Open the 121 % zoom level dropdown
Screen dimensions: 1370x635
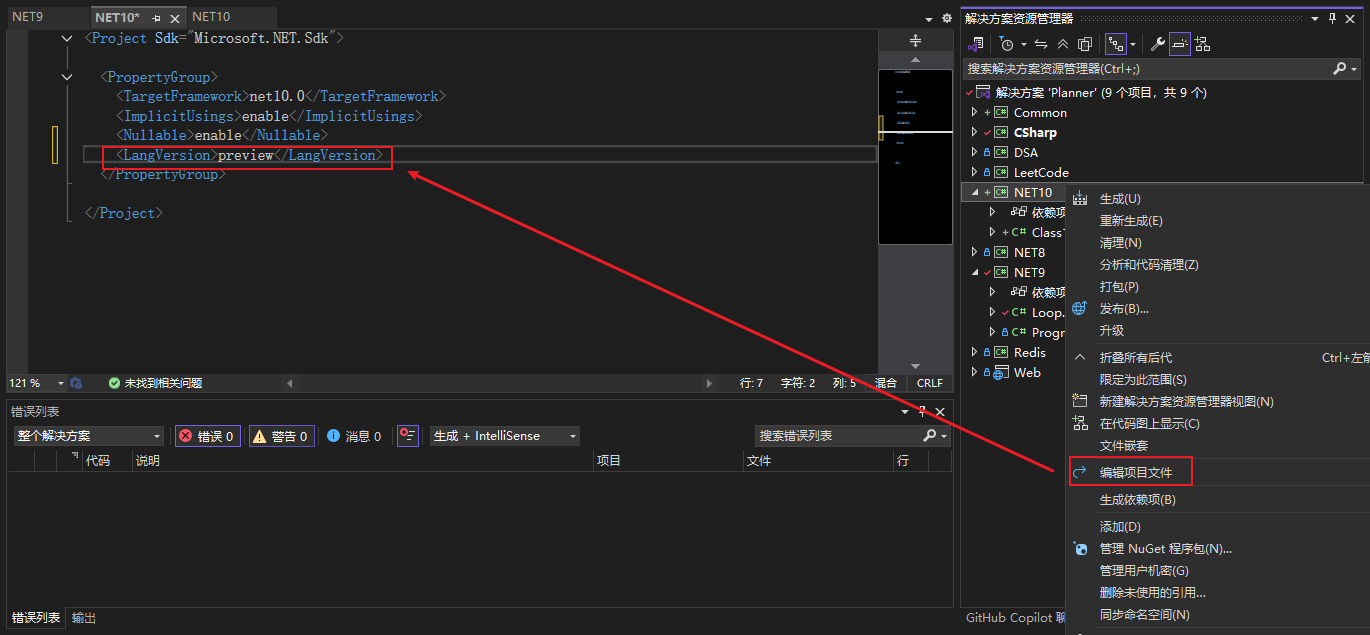[60, 383]
